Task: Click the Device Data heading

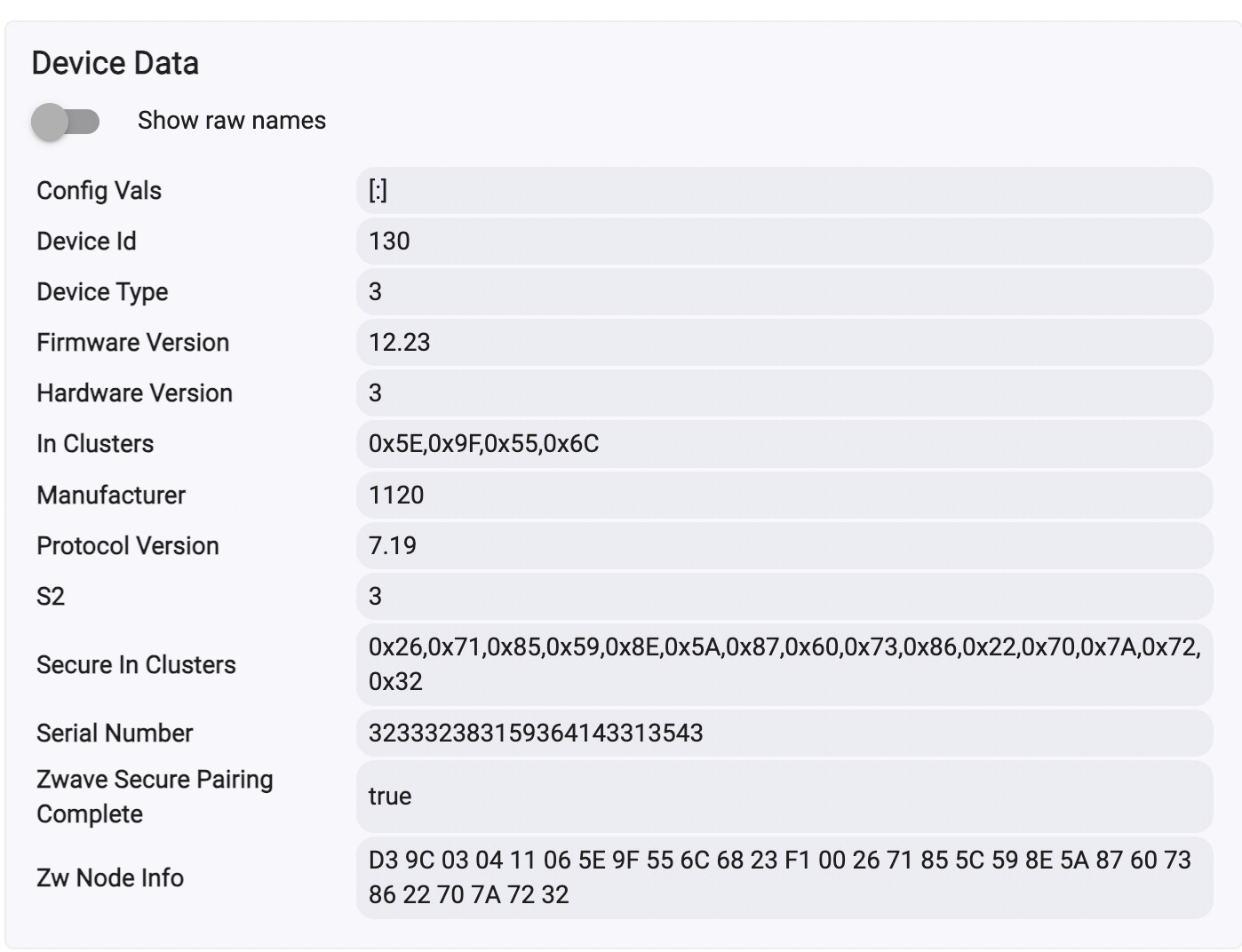Action: (x=115, y=63)
